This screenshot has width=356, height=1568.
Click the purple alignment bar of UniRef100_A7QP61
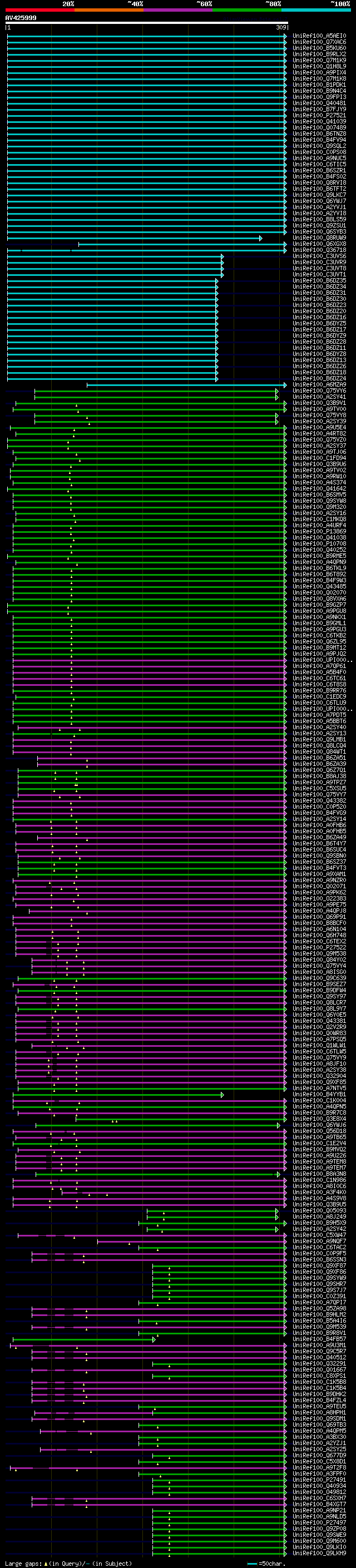[x=150, y=666]
